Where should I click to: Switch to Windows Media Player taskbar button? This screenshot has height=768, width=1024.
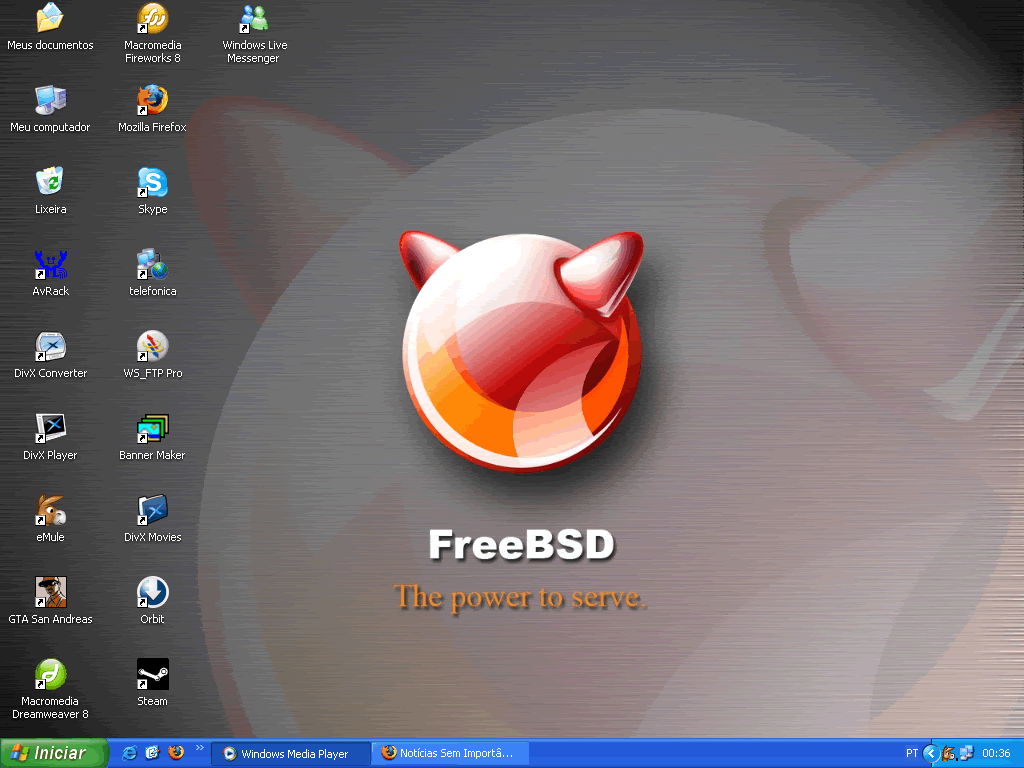290,754
